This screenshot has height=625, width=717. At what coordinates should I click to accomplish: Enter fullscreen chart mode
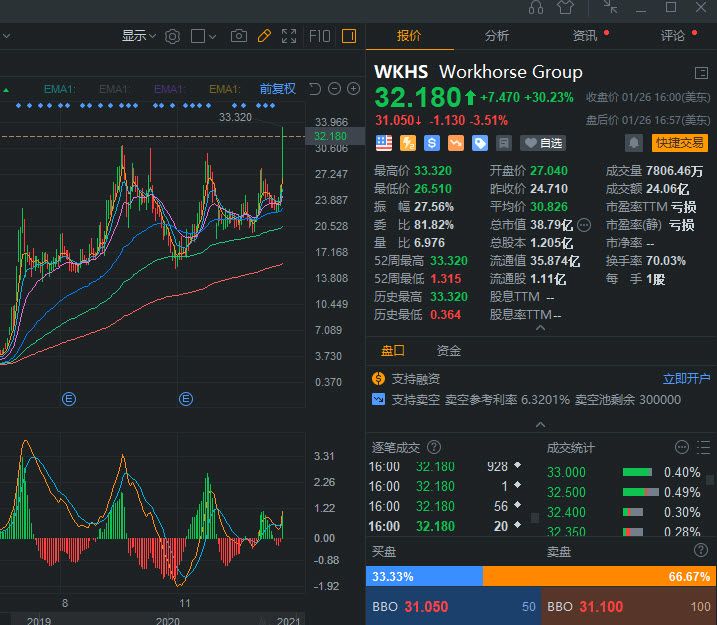coord(289,36)
